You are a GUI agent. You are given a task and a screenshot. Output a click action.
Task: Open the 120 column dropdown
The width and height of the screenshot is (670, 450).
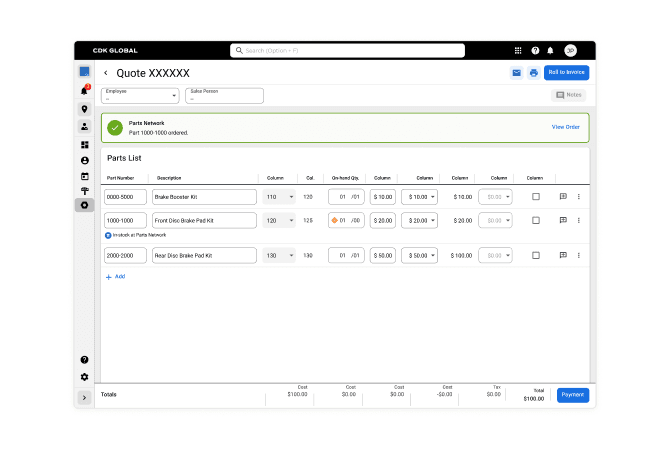[x=279, y=221]
